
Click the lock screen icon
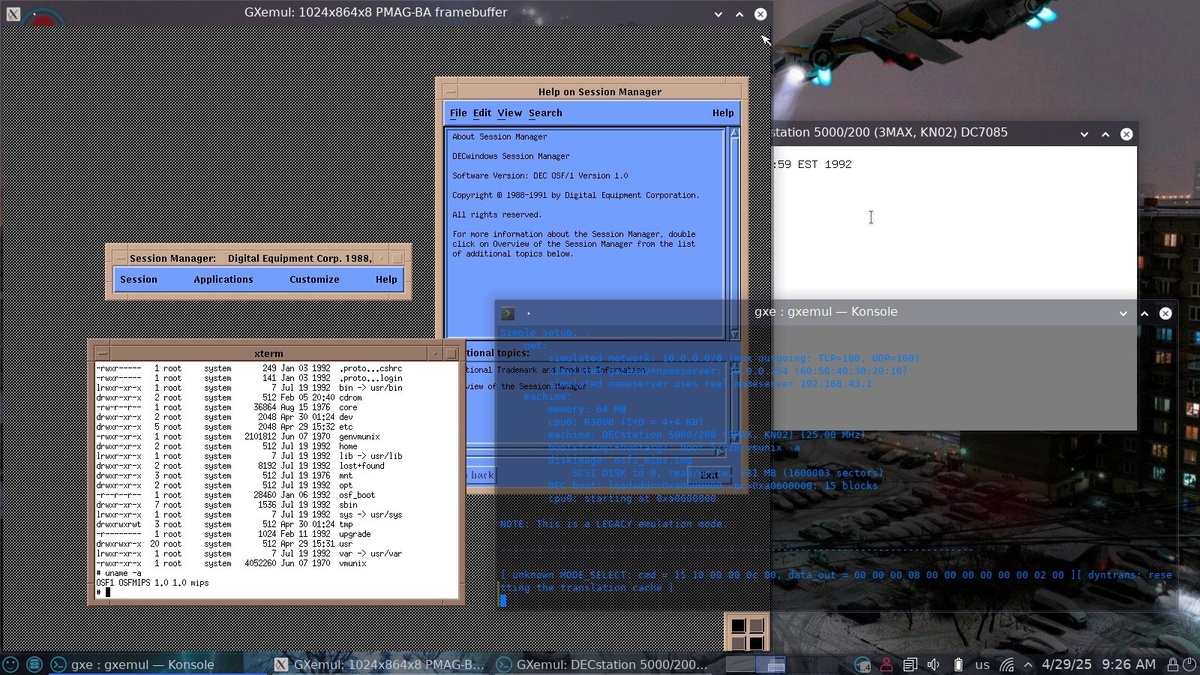point(1172,664)
